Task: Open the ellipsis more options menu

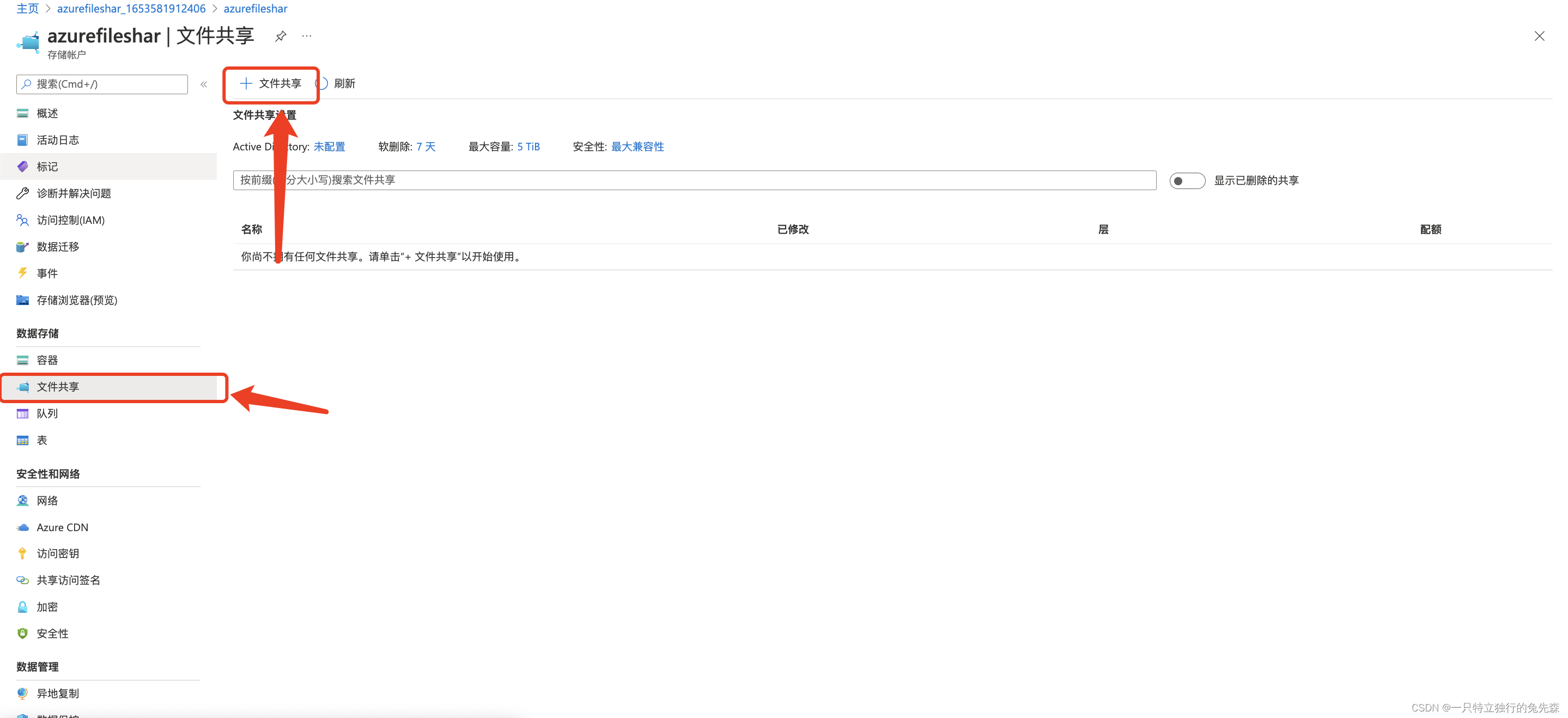Action: pyautogui.click(x=307, y=36)
